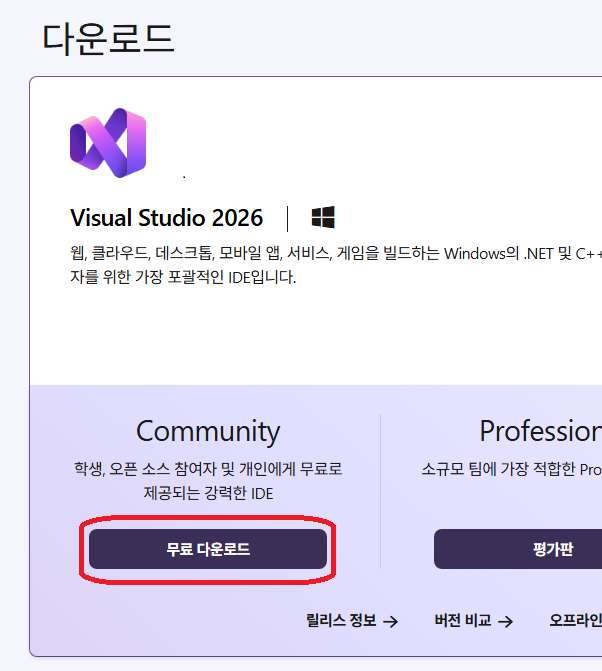Click the Professional heading
The height and width of the screenshot is (671, 602).
[541, 431]
